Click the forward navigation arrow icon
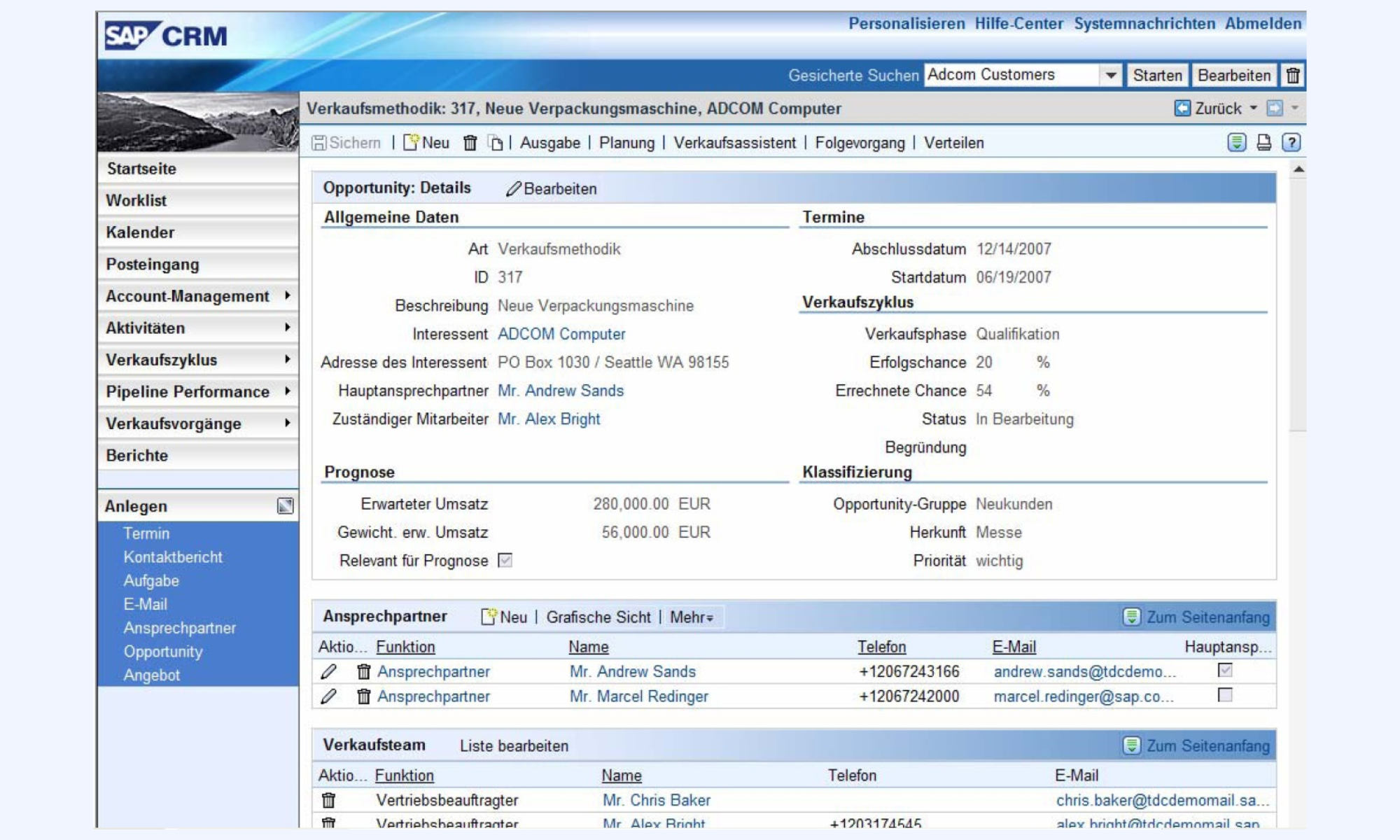Screen dimensions: 1400x840 point(1275,108)
